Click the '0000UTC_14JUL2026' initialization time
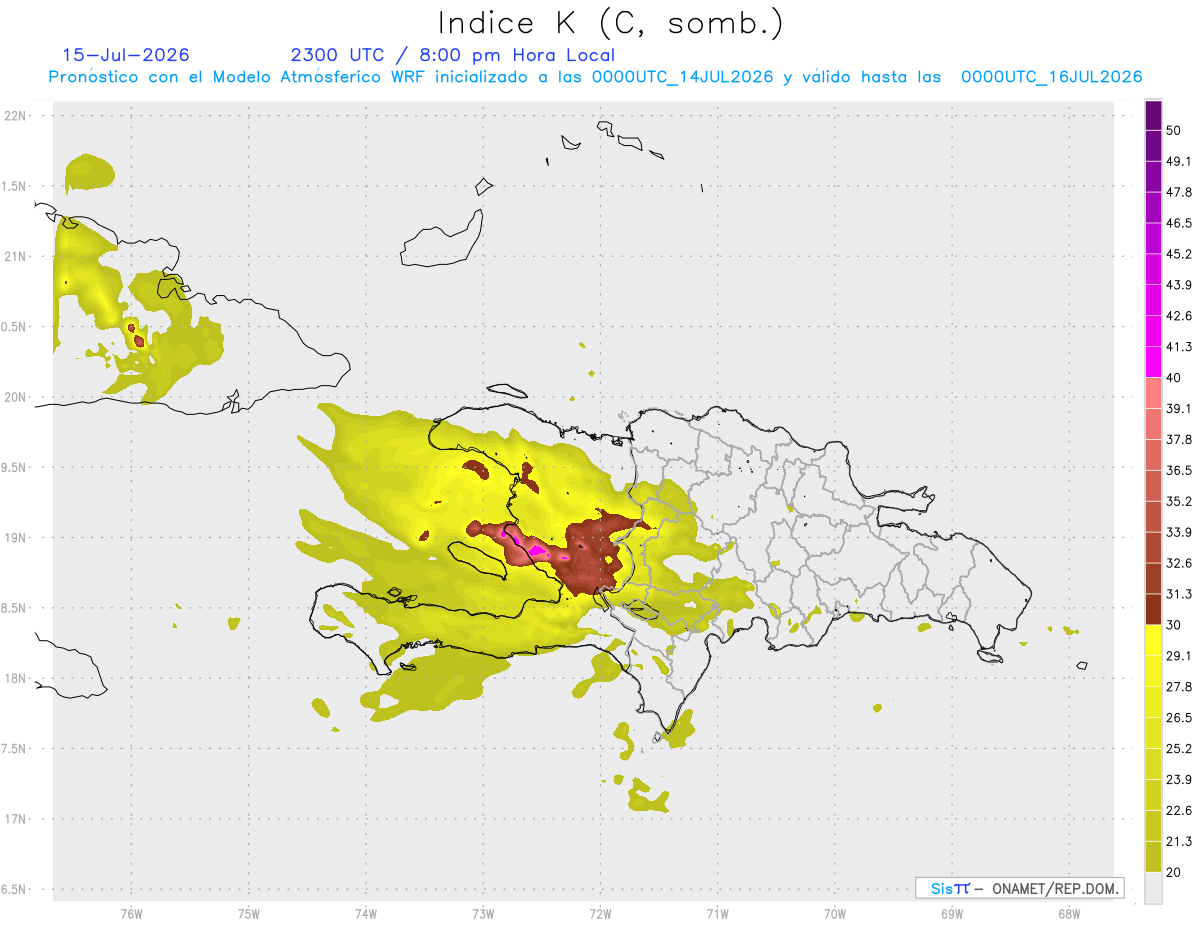This screenshot has width=1200, height=927. [x=682, y=77]
